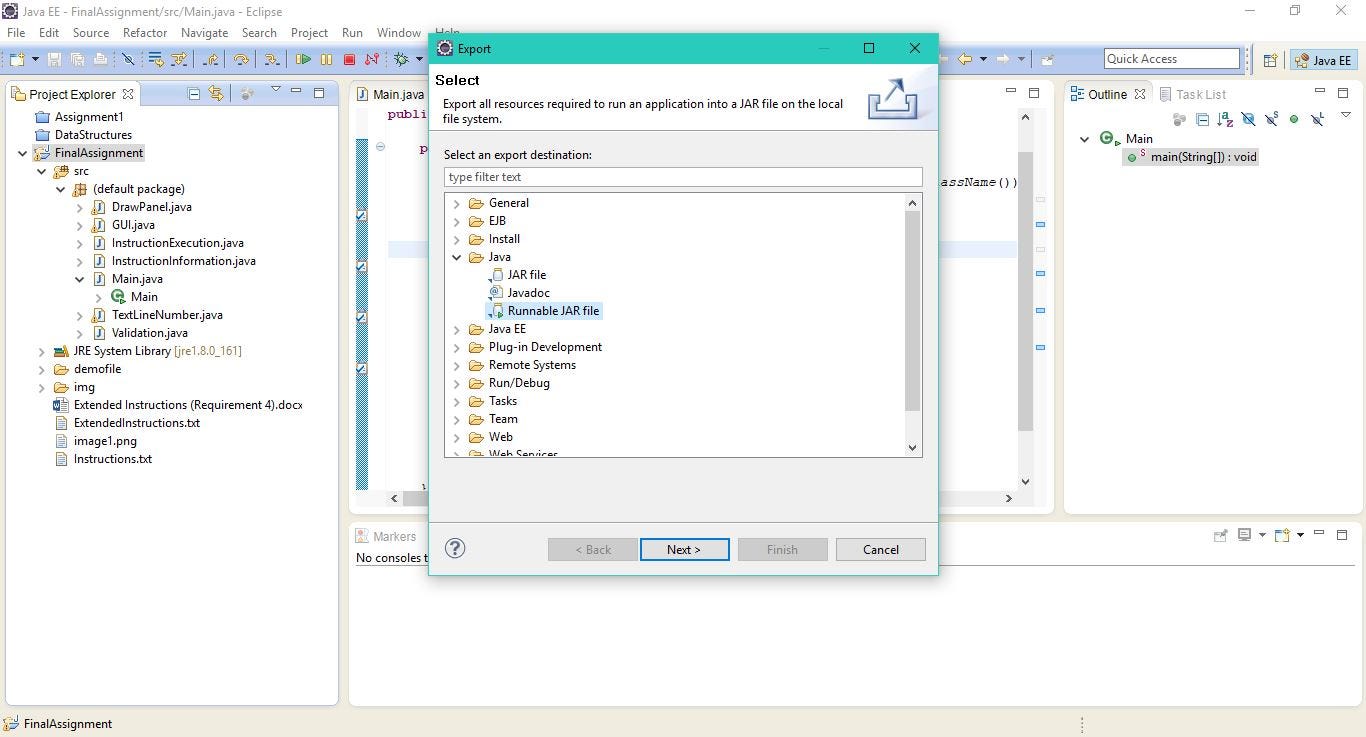Open the New wizard dropdown arrow
This screenshot has height=737, width=1366.
coord(33,59)
